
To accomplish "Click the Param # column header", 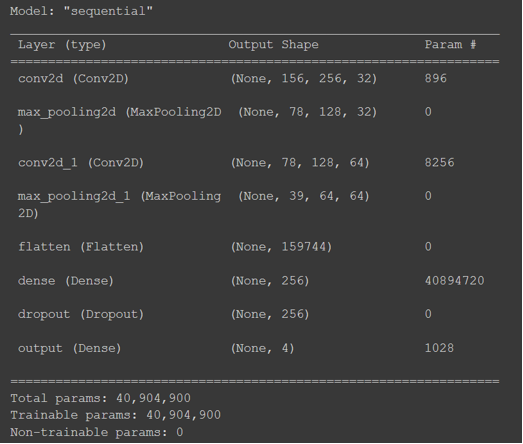I will click(450, 44).
